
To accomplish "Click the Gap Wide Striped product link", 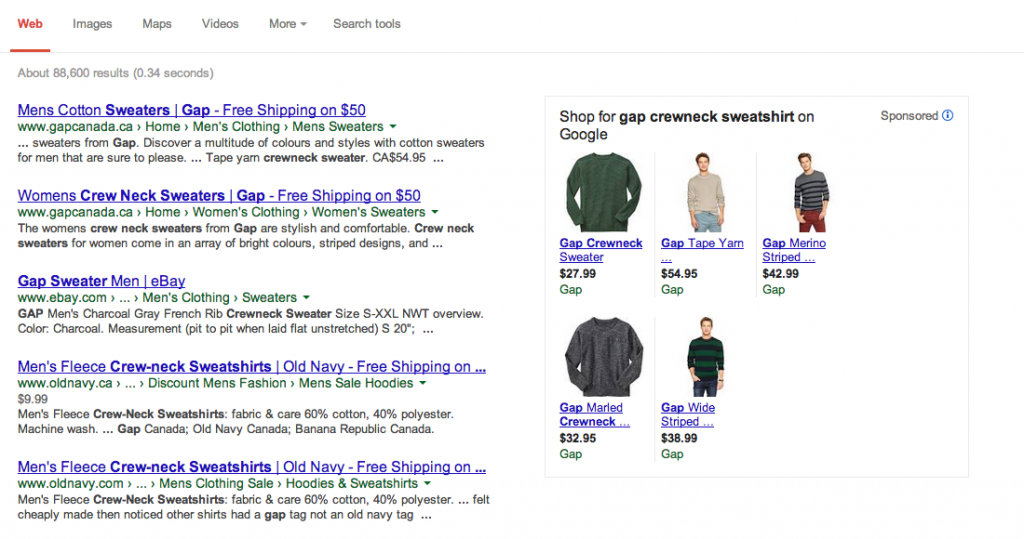I will (688, 415).
